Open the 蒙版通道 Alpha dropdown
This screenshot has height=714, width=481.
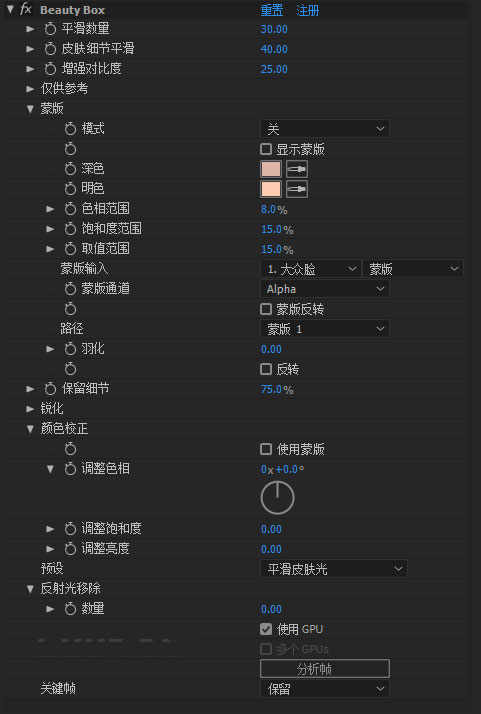coord(325,289)
